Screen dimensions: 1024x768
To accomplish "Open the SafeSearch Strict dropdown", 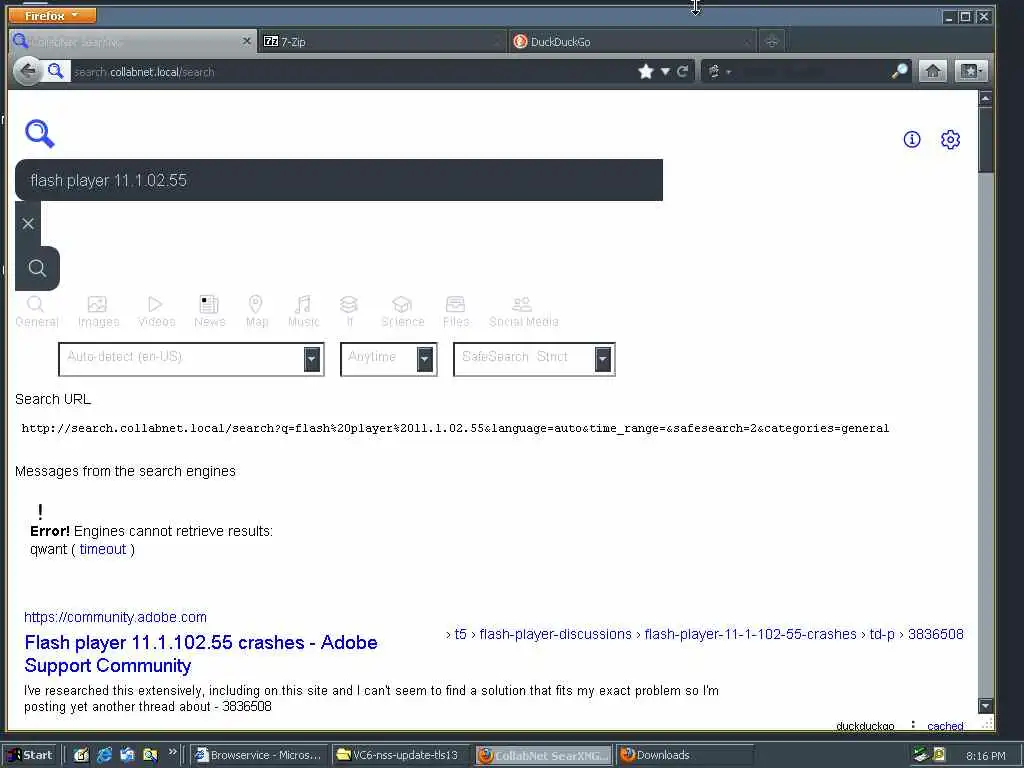I will pos(534,359).
